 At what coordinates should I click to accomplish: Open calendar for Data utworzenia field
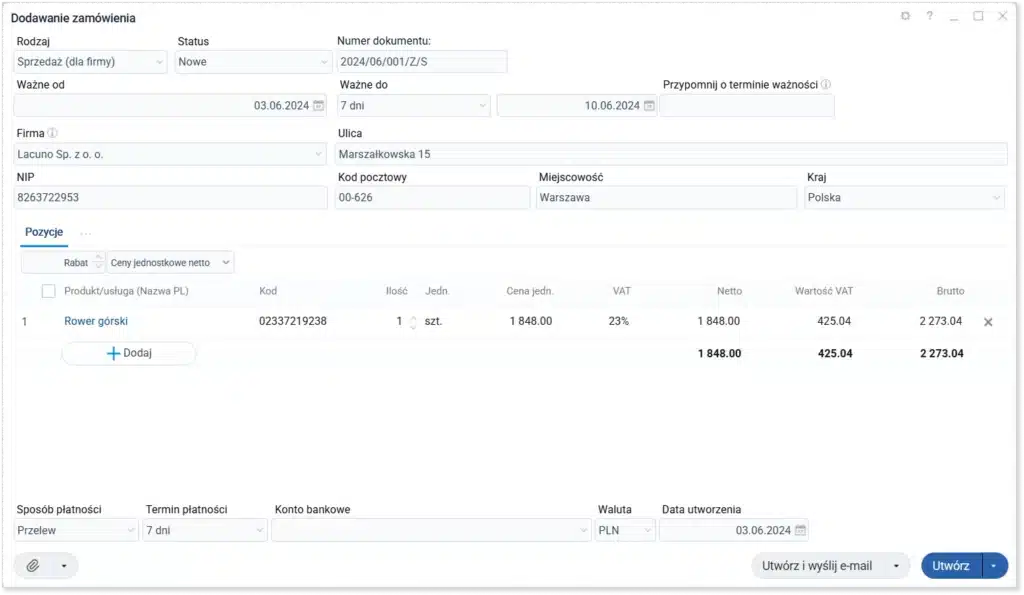[800, 531]
